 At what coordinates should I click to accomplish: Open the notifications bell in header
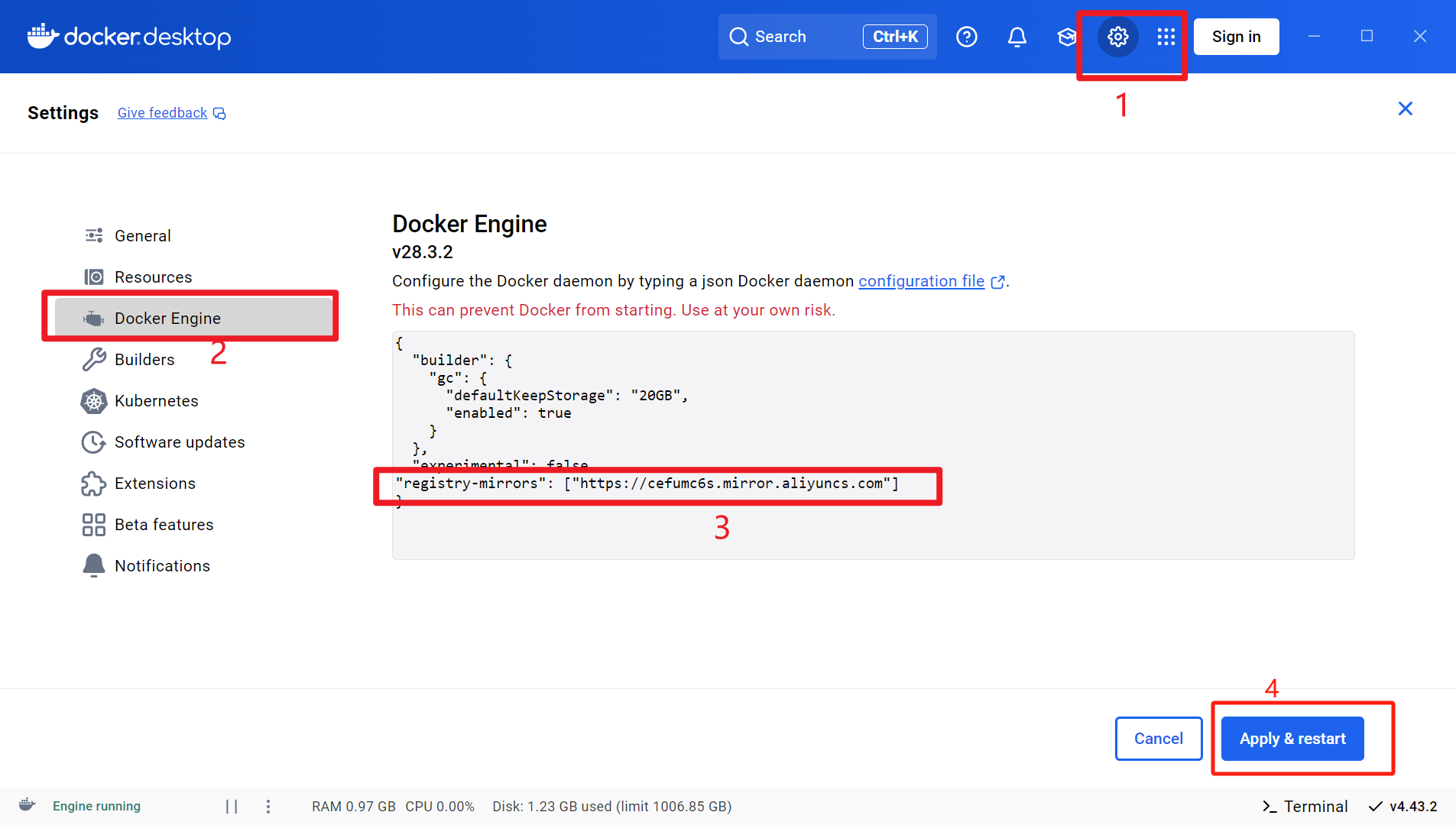[1017, 37]
